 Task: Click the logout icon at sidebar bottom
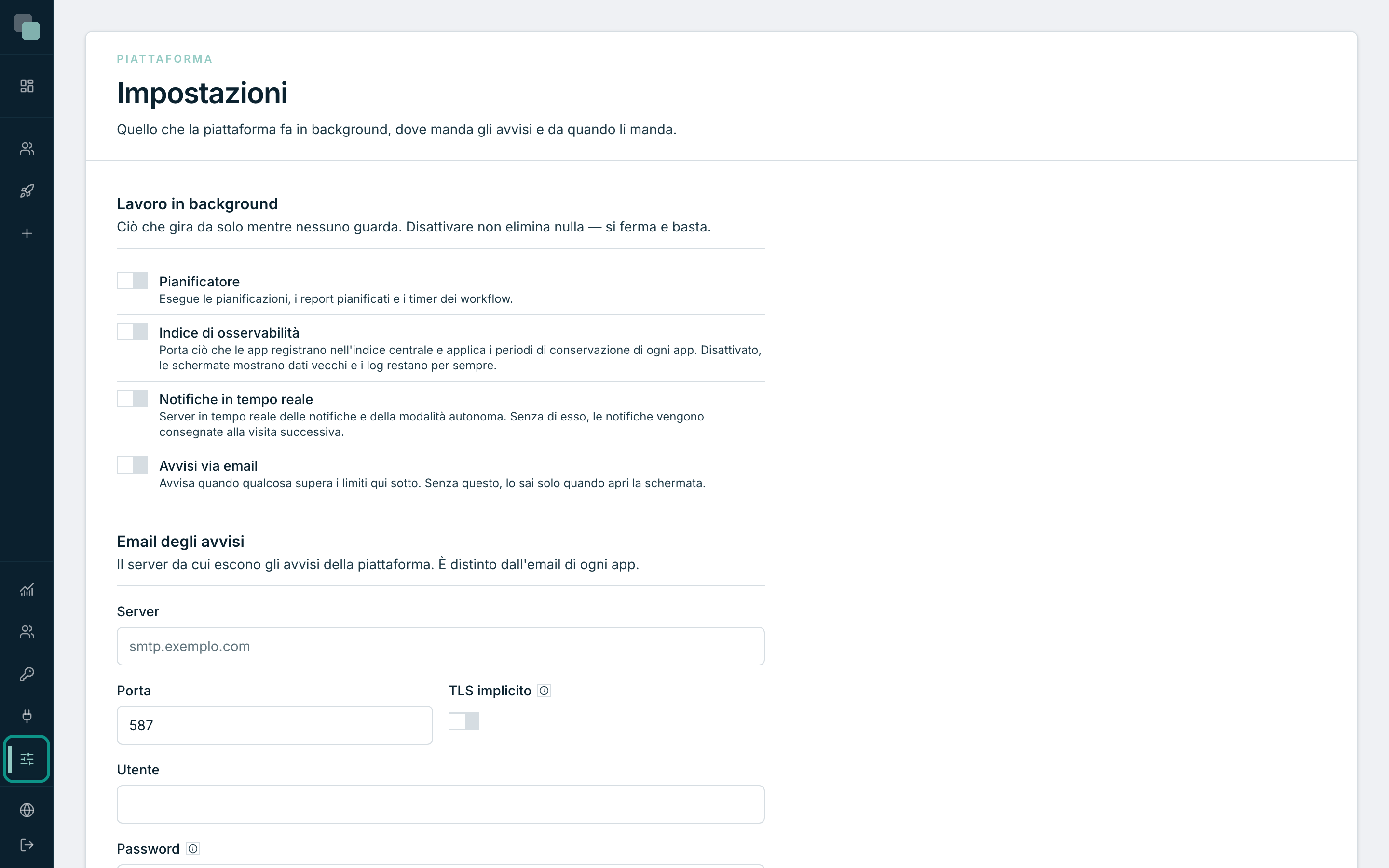point(27,845)
